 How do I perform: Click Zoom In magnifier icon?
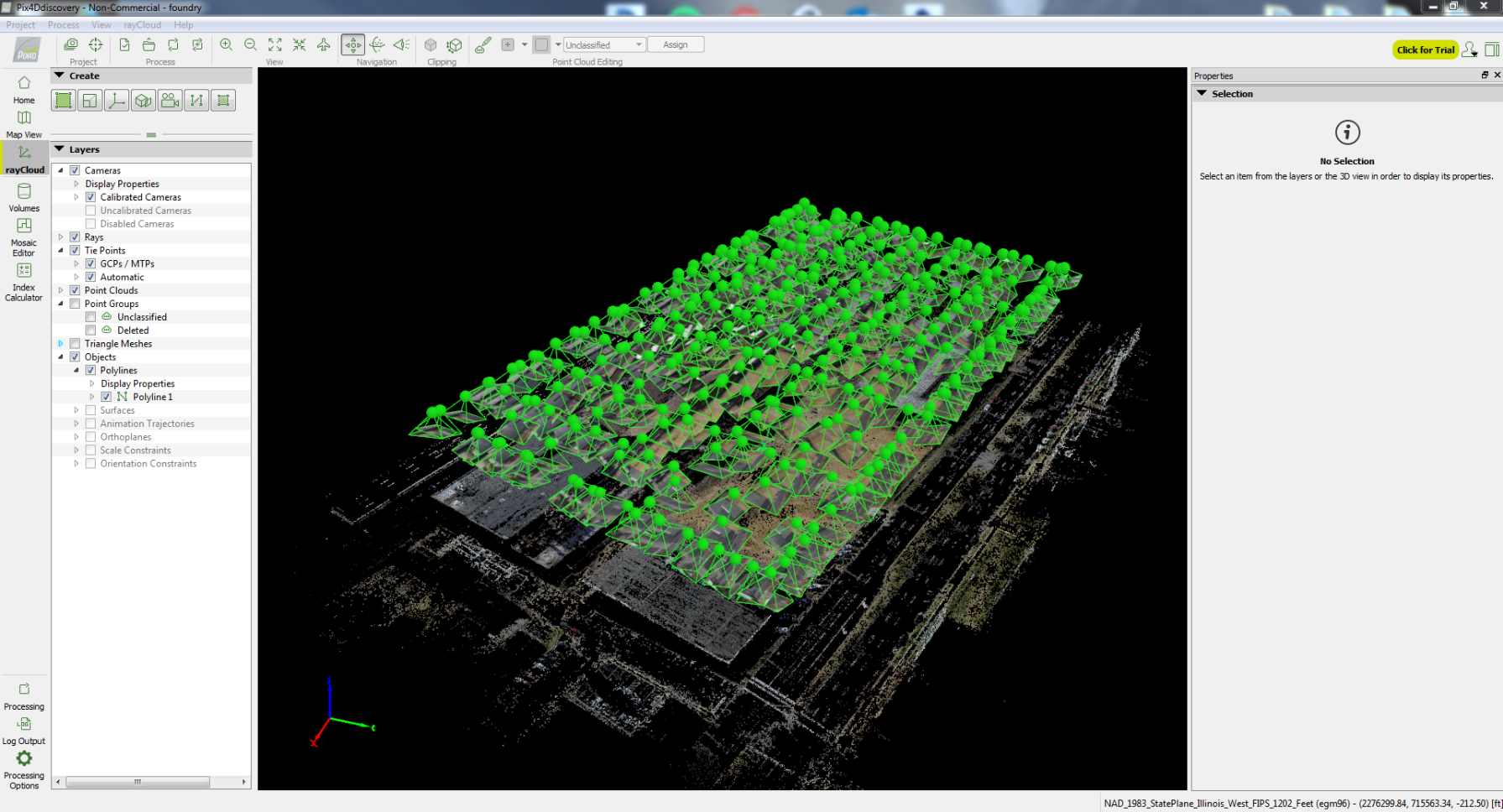coord(226,44)
